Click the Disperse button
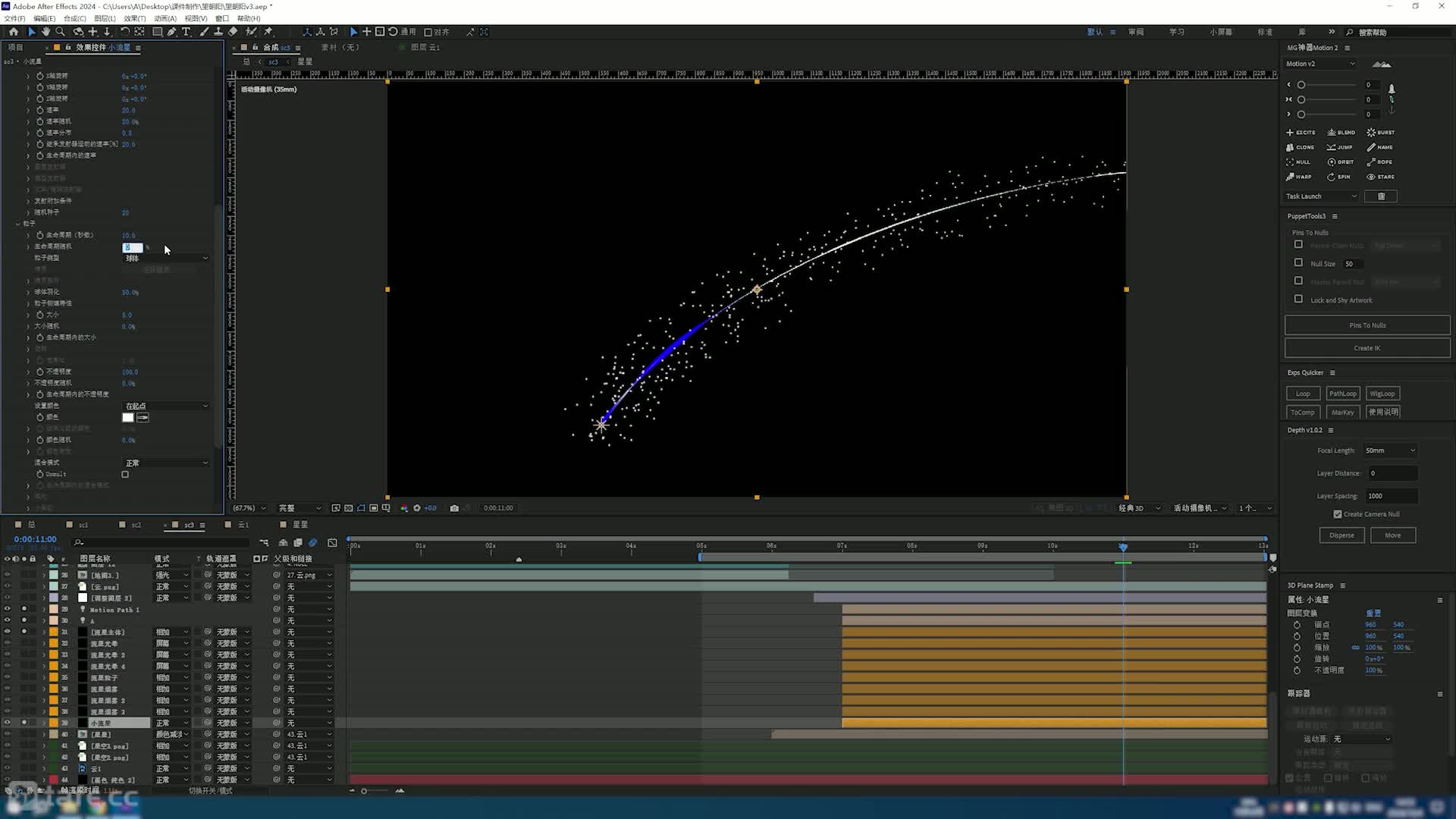Screen dimensions: 1456x819 pyautogui.click(x=1341, y=535)
